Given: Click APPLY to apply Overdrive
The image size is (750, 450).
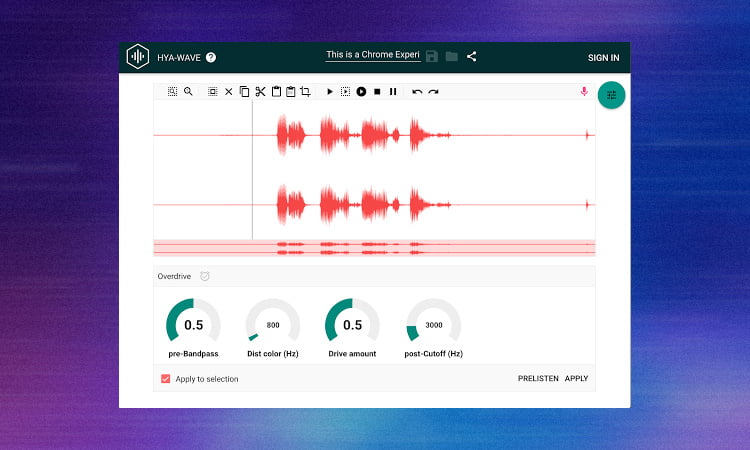Looking at the screenshot, I should click(x=576, y=379).
